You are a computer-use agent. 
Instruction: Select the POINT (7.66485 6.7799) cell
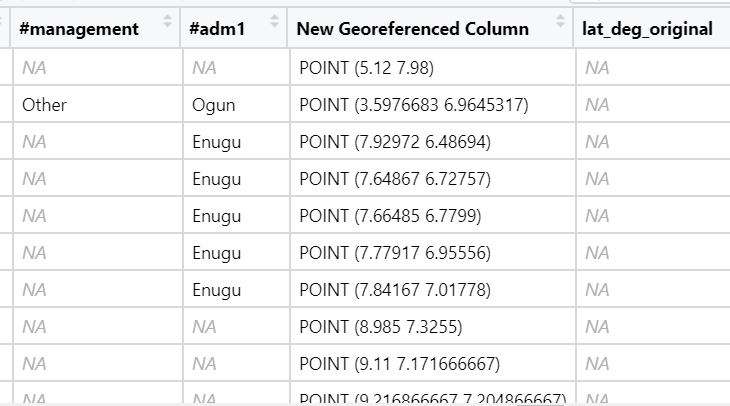(390, 216)
